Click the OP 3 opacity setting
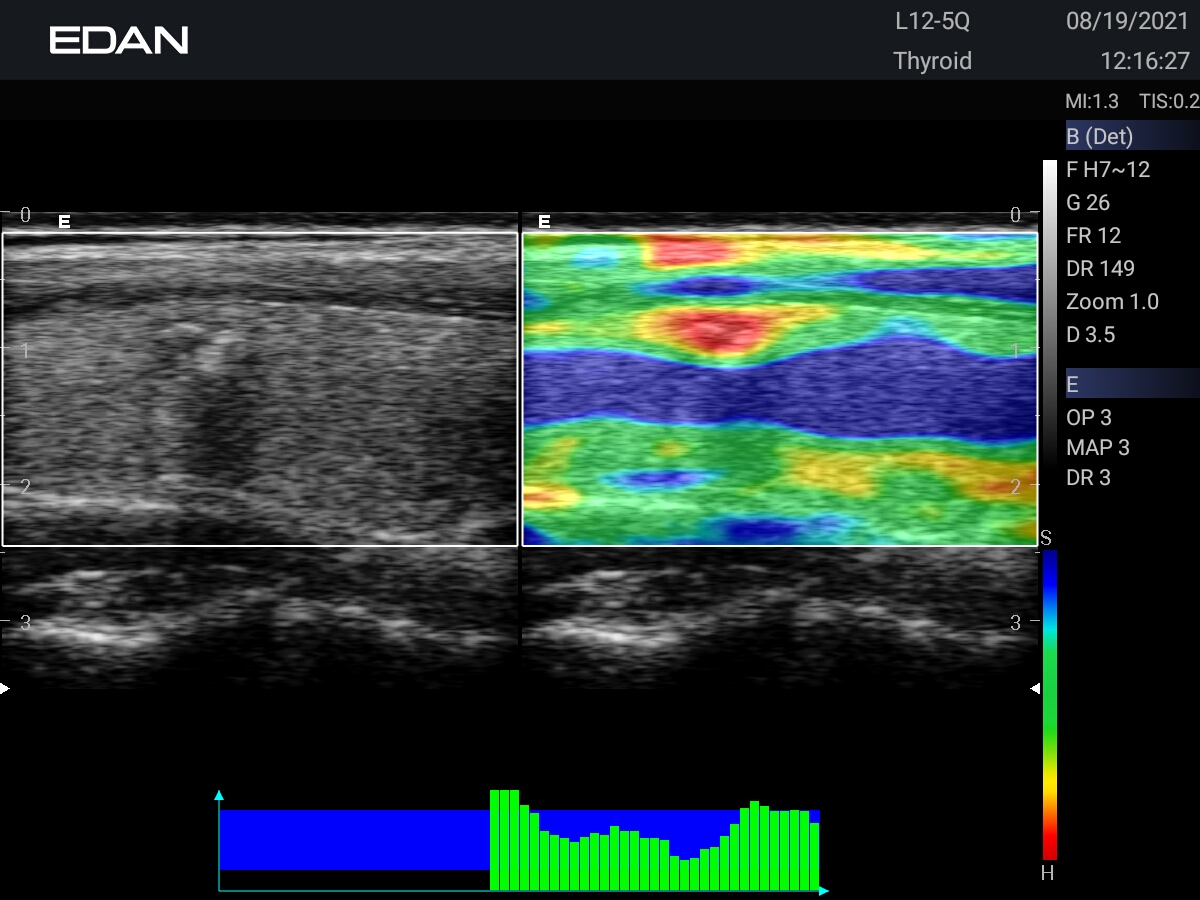1200x900 pixels. (x=1089, y=418)
